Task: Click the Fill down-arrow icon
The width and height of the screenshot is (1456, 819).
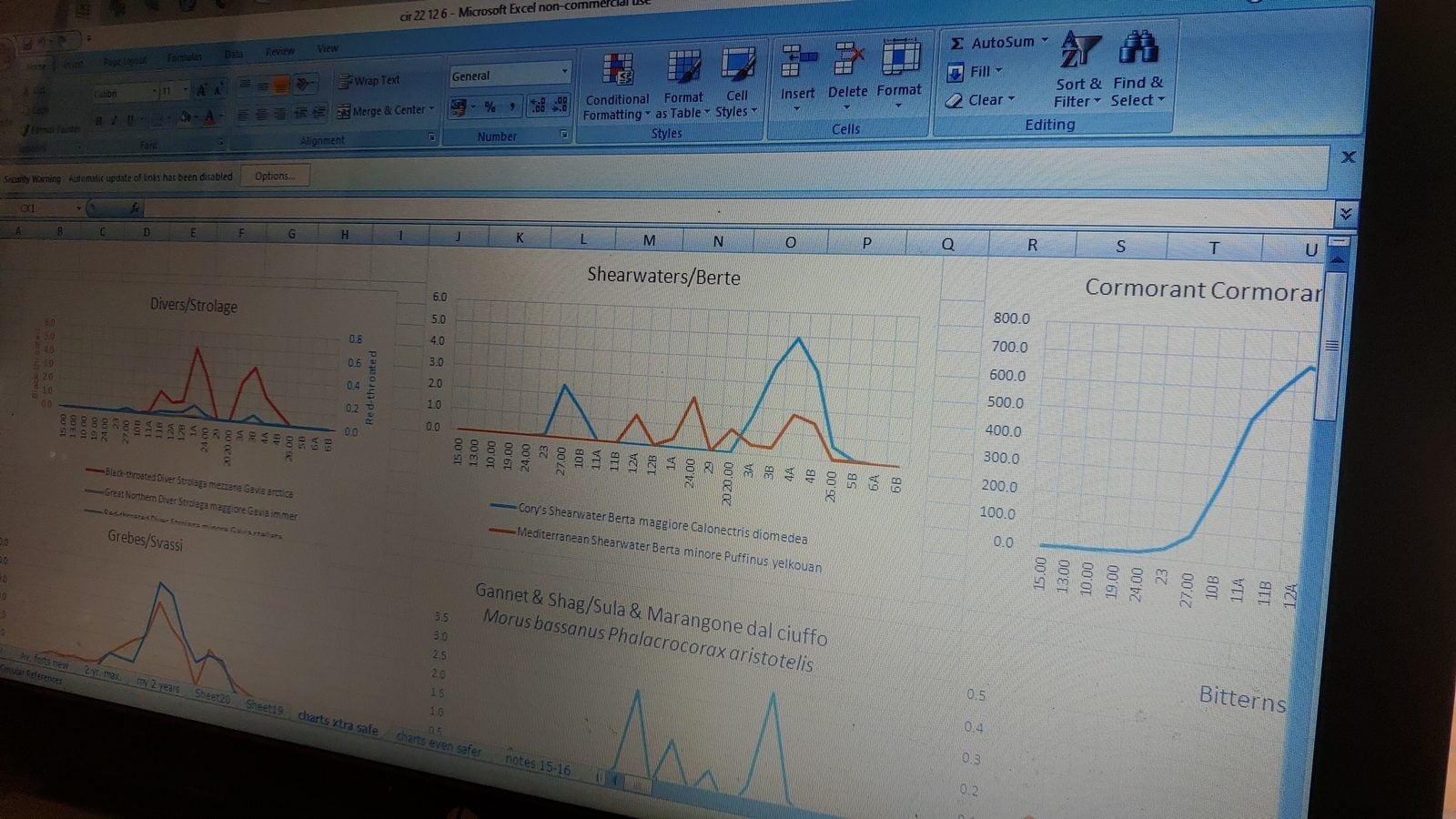Action: click(x=955, y=73)
